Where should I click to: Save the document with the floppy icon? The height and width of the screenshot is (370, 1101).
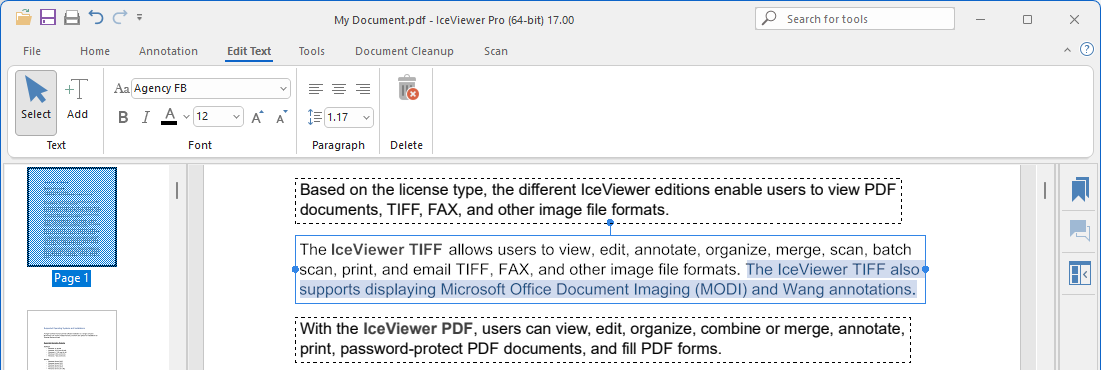(x=48, y=18)
